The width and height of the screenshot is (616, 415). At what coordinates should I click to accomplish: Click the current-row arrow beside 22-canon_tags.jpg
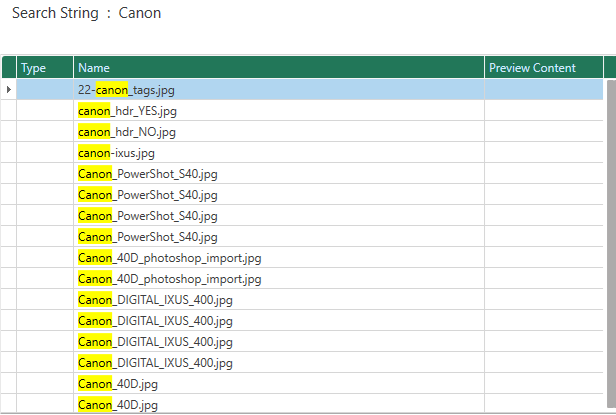(x=9, y=90)
